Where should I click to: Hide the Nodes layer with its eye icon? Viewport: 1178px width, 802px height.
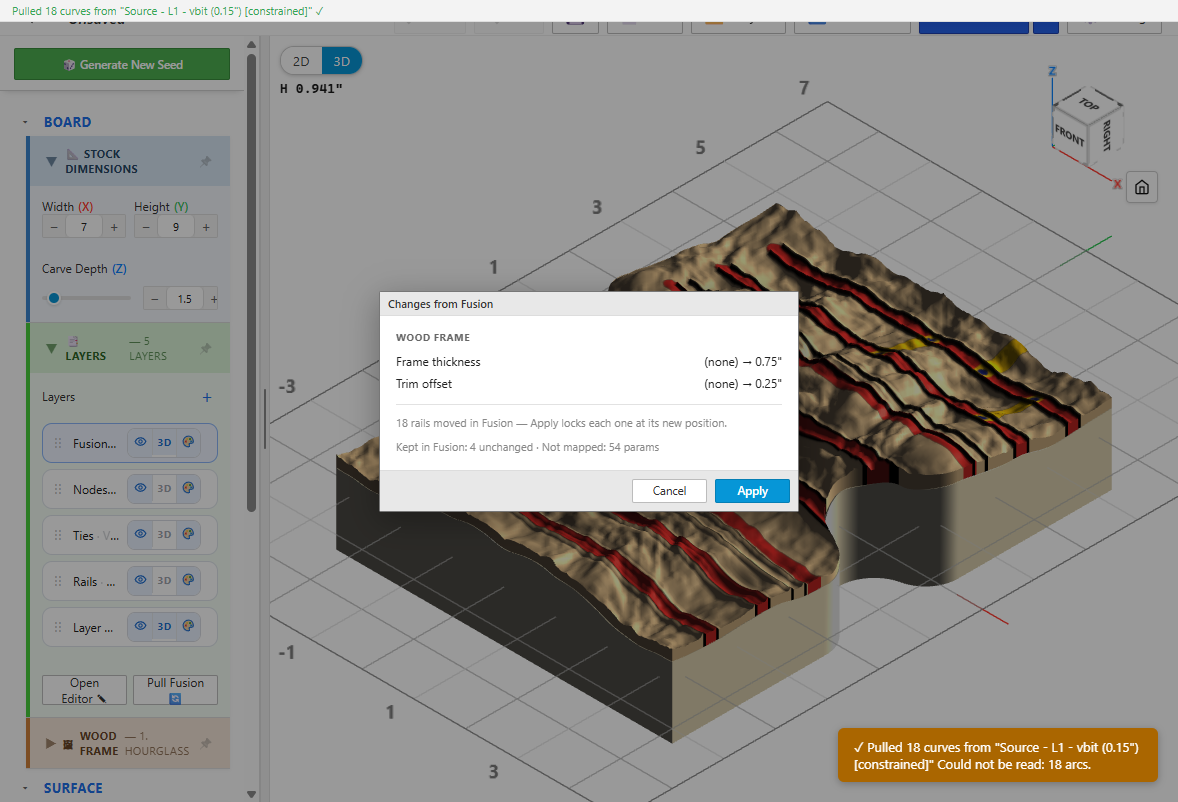click(140, 488)
